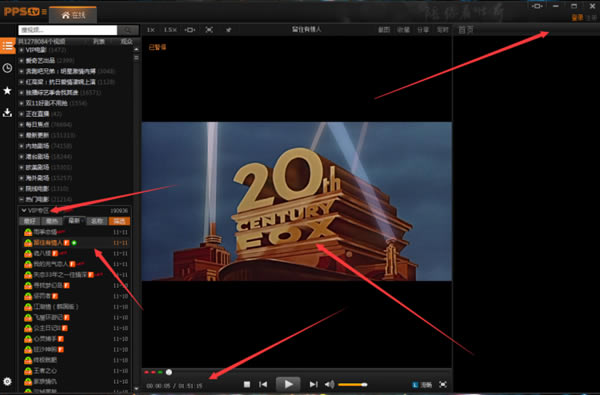Click the search magnifier button
Screen dimensions: 600x395
[x=128, y=30]
